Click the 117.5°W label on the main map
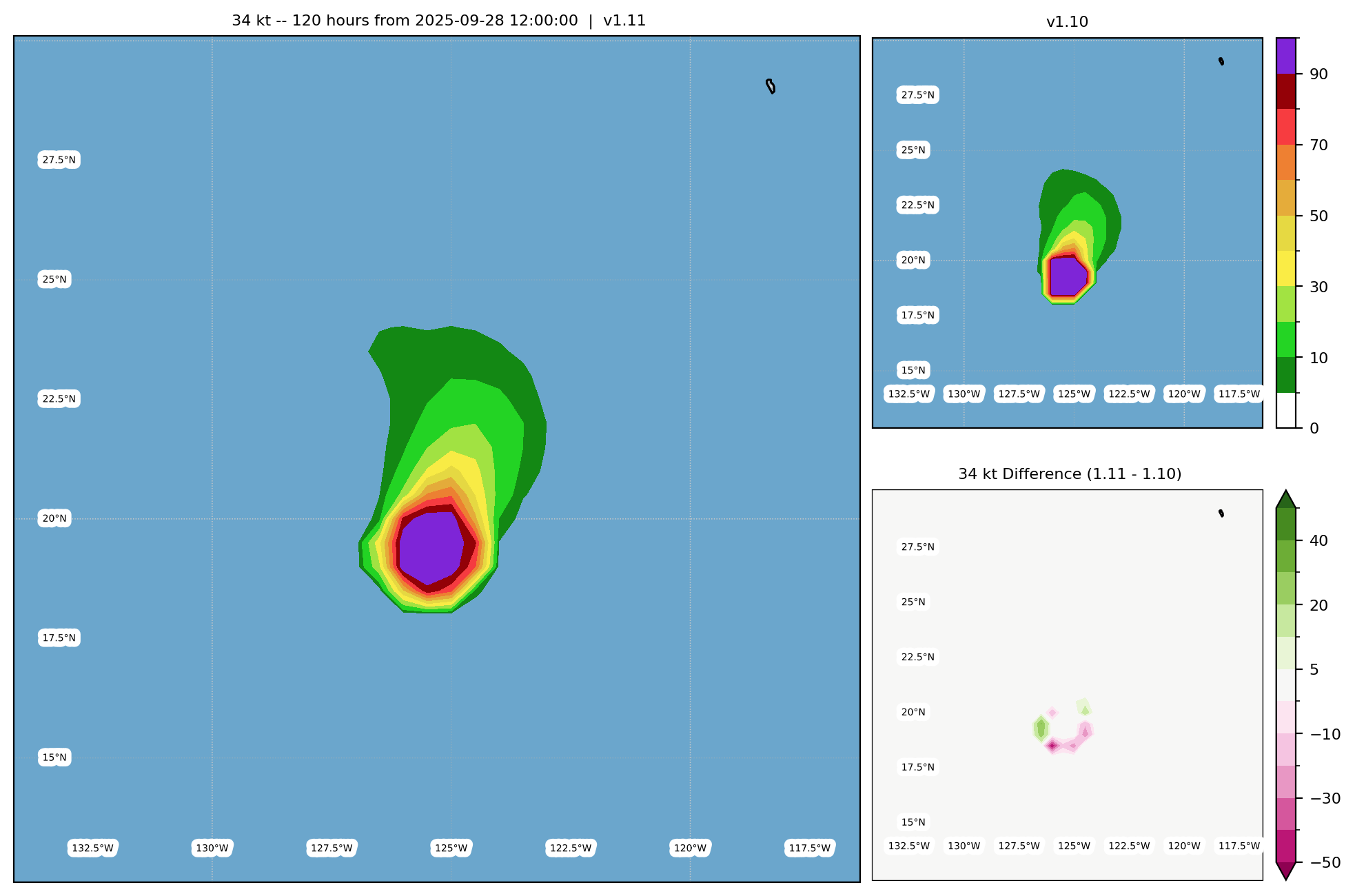The image size is (1355, 896). tap(810, 848)
